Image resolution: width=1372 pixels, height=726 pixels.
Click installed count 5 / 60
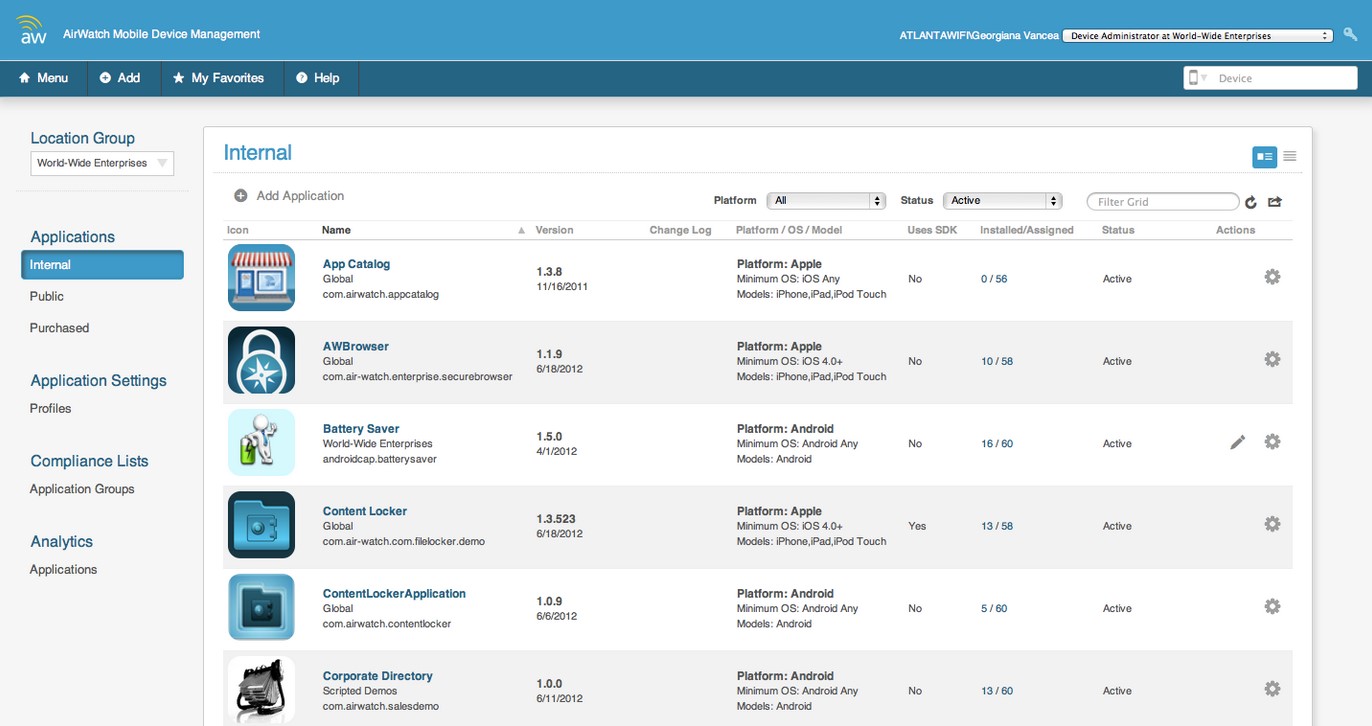[x=994, y=608]
